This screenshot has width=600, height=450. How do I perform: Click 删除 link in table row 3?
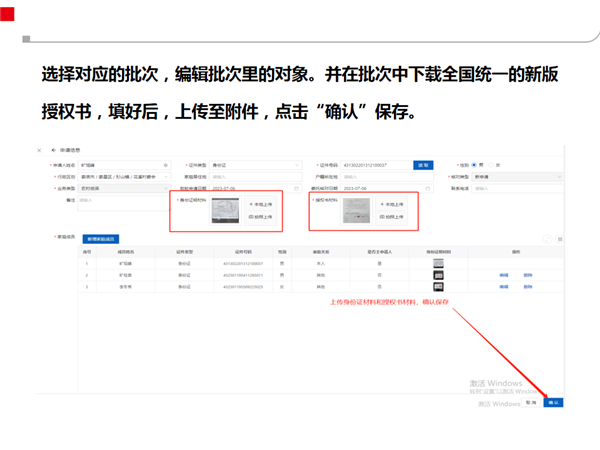pos(528,287)
